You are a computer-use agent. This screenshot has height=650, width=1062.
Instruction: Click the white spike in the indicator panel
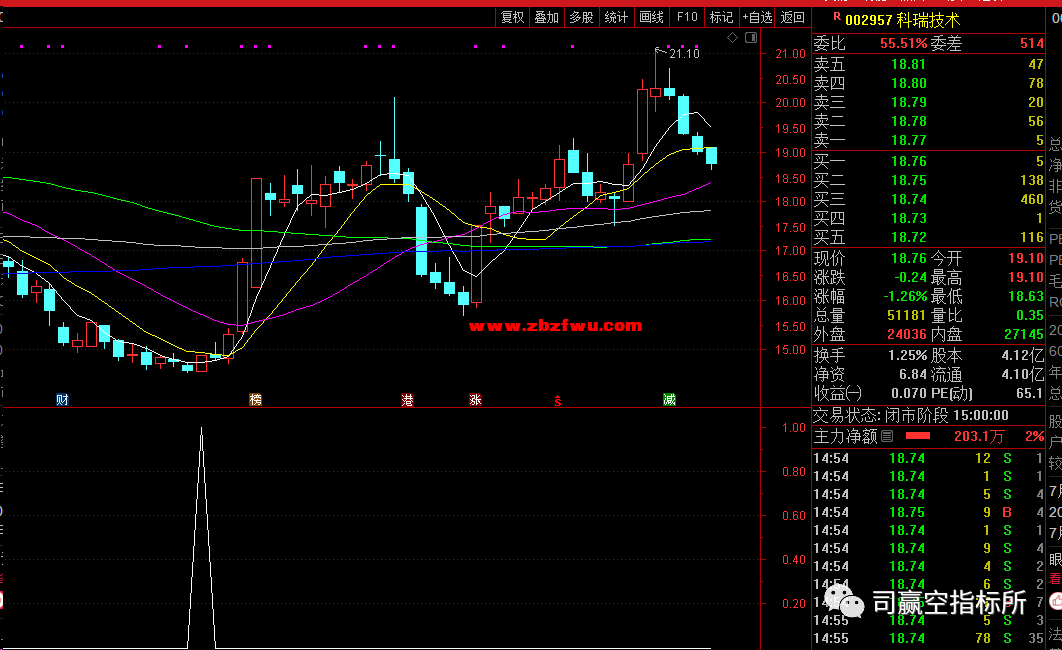point(201,538)
